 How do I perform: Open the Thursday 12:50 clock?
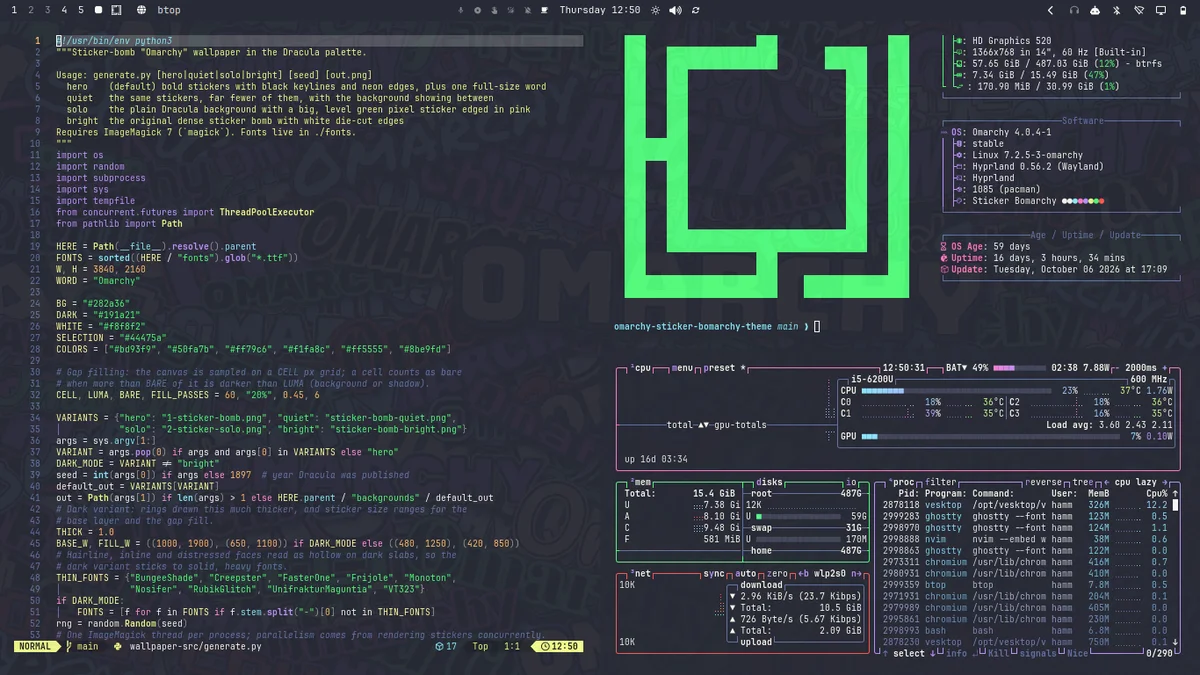click(x=600, y=10)
